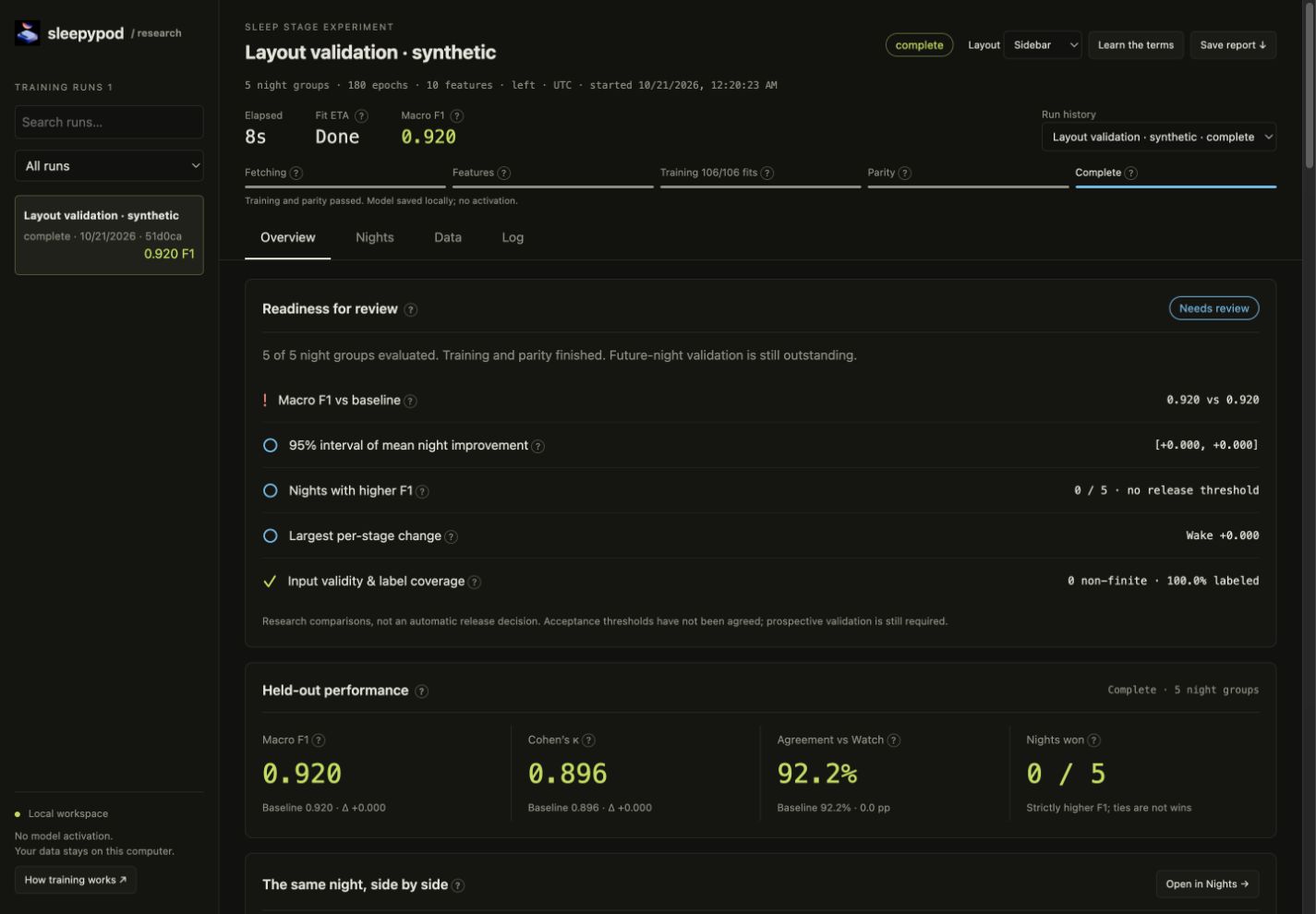
Task: Focus the Search runs input field
Action: pyautogui.click(x=109, y=122)
